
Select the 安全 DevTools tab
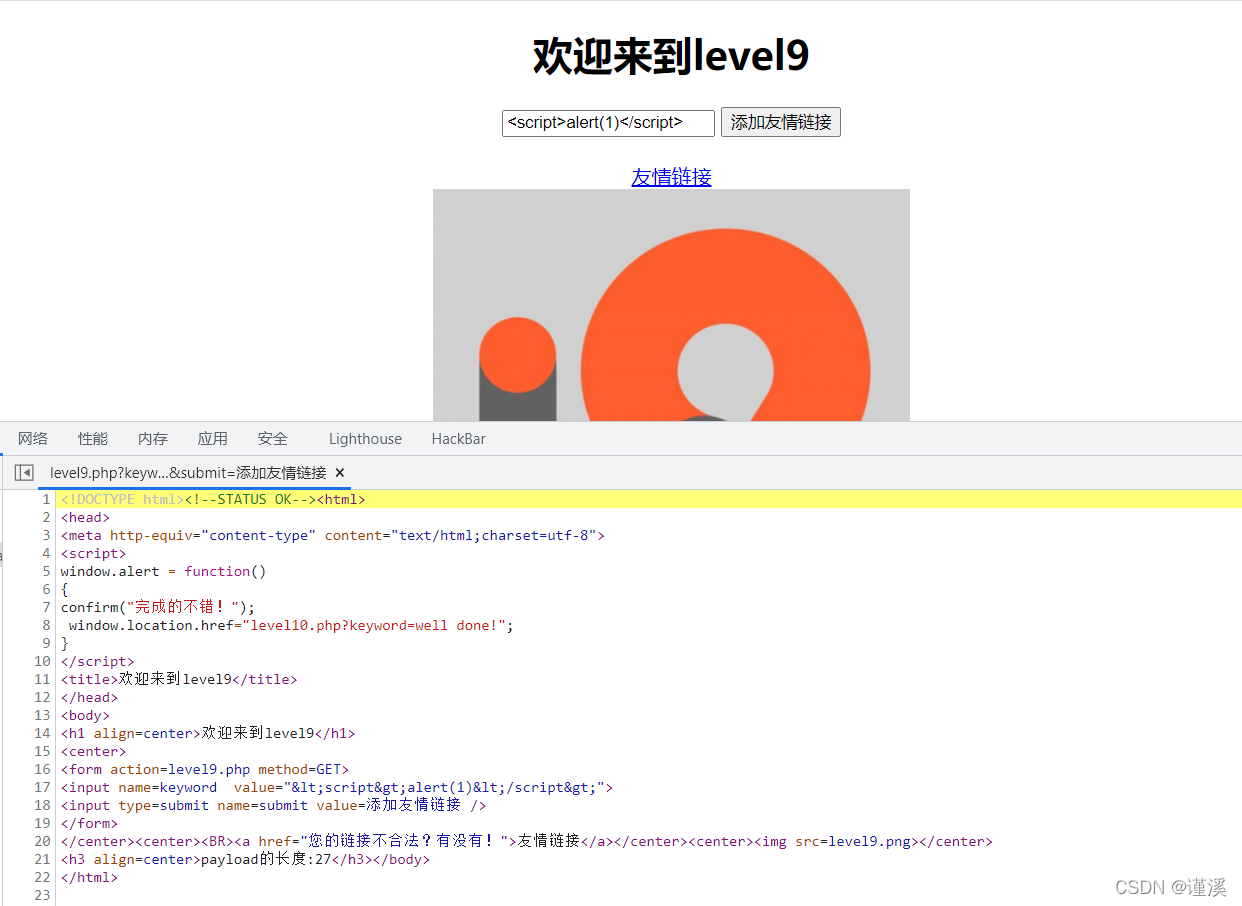point(273,439)
